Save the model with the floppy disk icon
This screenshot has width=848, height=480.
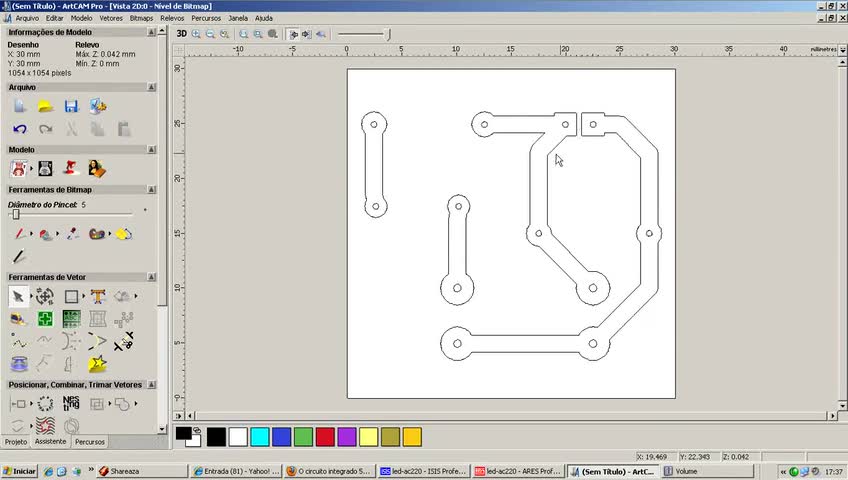(x=71, y=106)
